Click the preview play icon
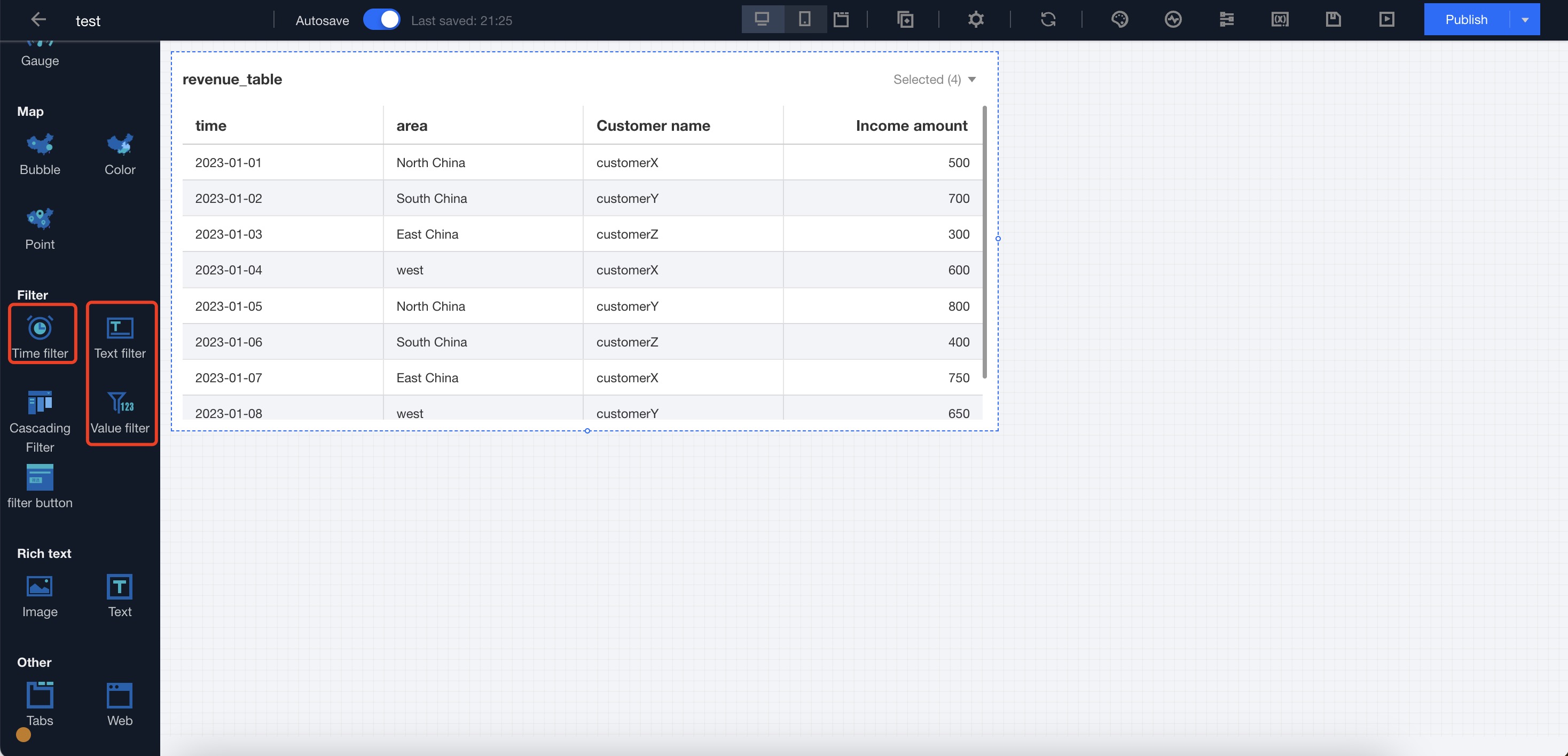Image resolution: width=1568 pixels, height=756 pixels. pos(1386,19)
